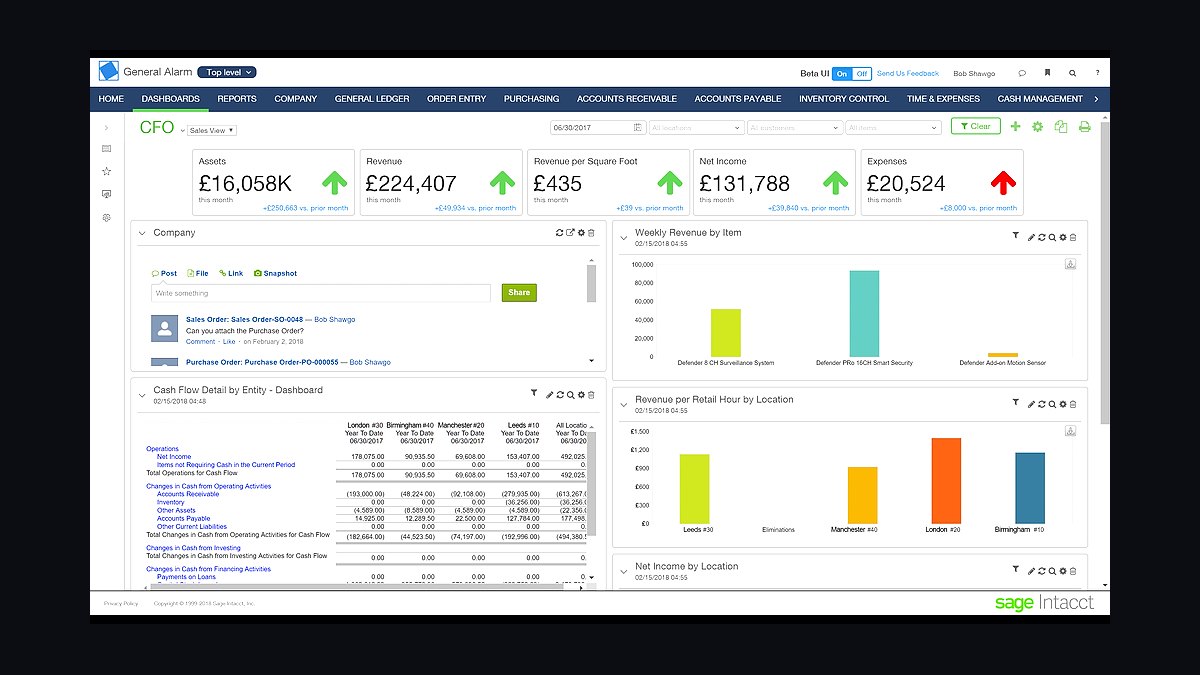Switch Beta UI to On
Viewport: 1200px width, 675px height.
pos(842,73)
